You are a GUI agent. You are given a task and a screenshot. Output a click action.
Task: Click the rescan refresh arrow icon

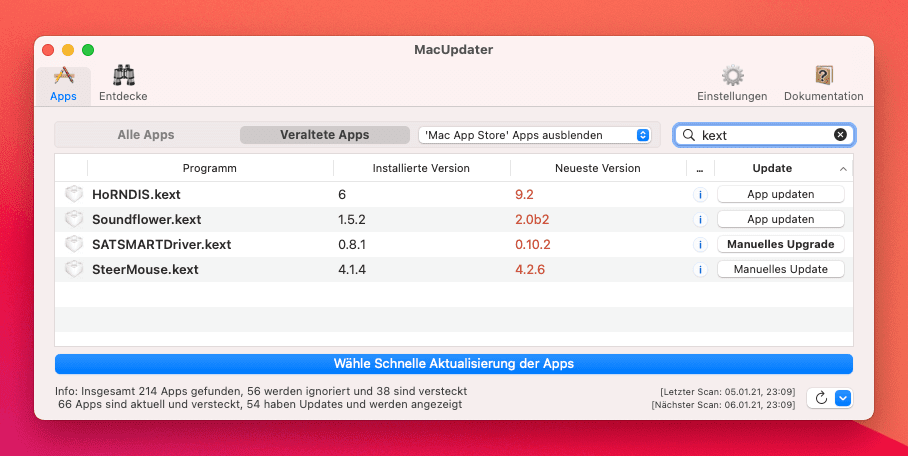tap(821, 398)
